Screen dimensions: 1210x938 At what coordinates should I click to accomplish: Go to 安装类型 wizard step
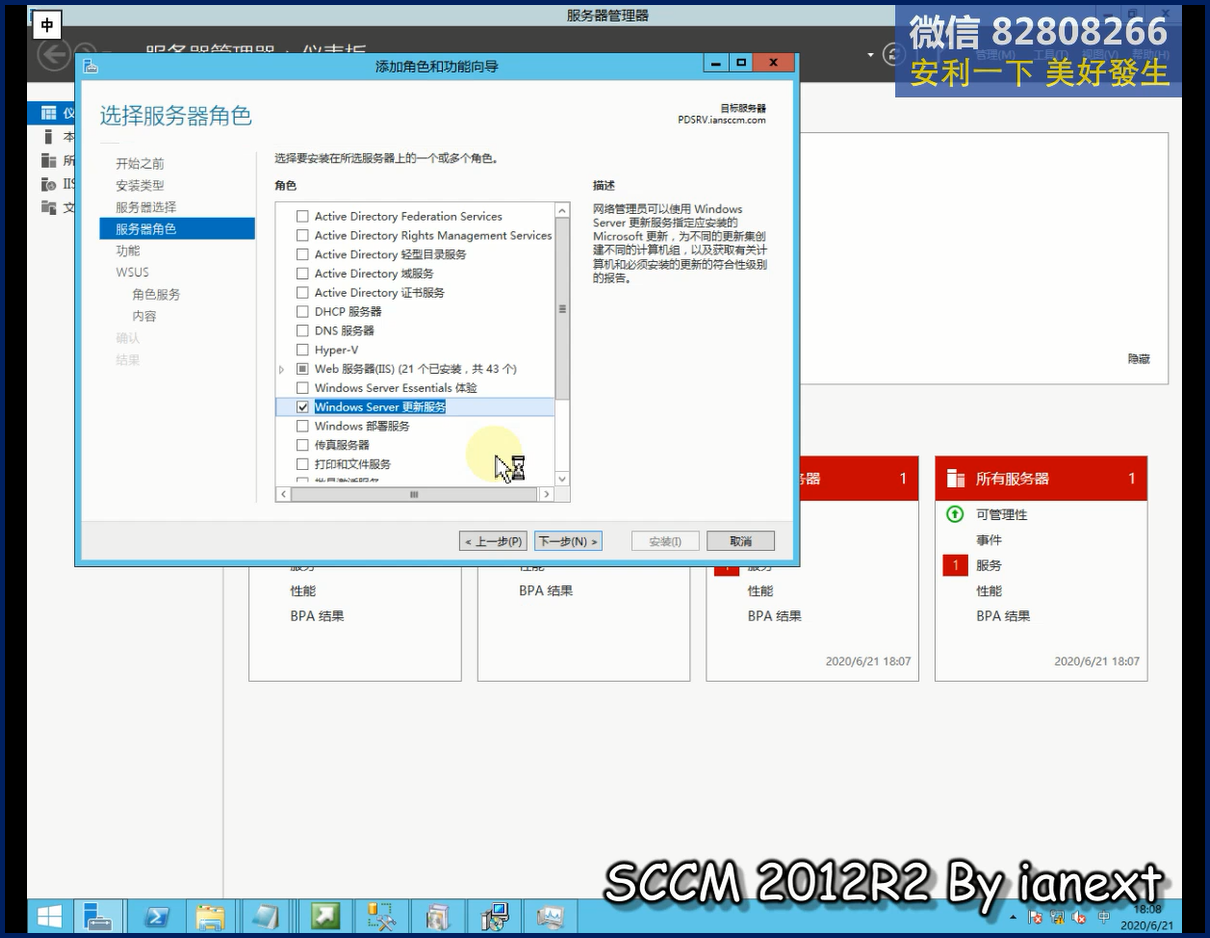(140, 186)
